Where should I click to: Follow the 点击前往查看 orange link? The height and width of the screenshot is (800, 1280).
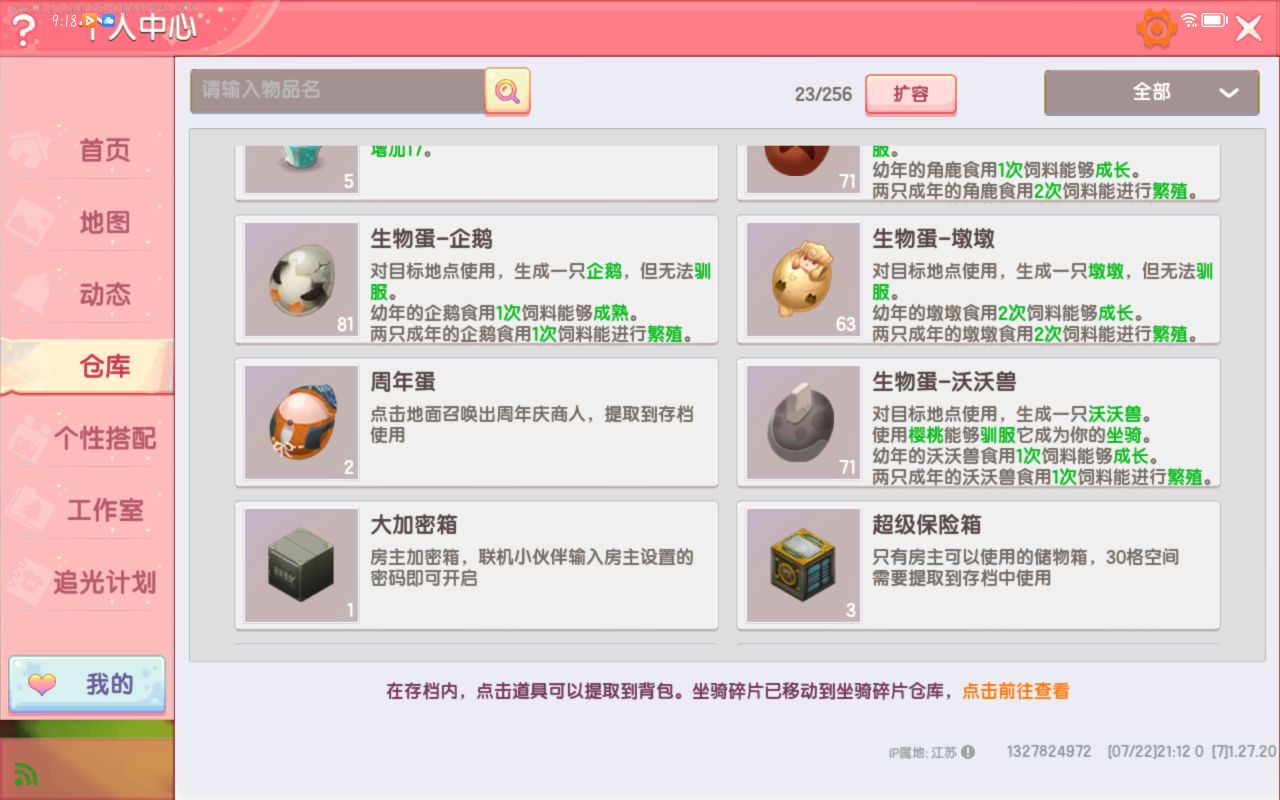click(x=1016, y=691)
